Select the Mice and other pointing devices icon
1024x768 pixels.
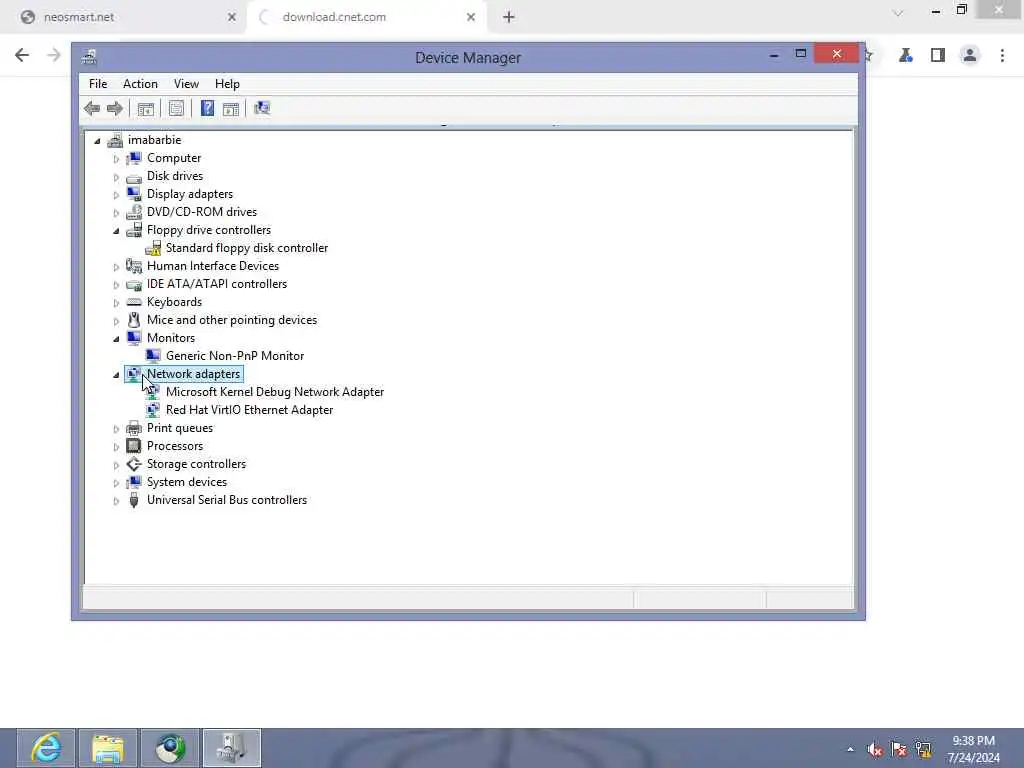[x=134, y=320]
